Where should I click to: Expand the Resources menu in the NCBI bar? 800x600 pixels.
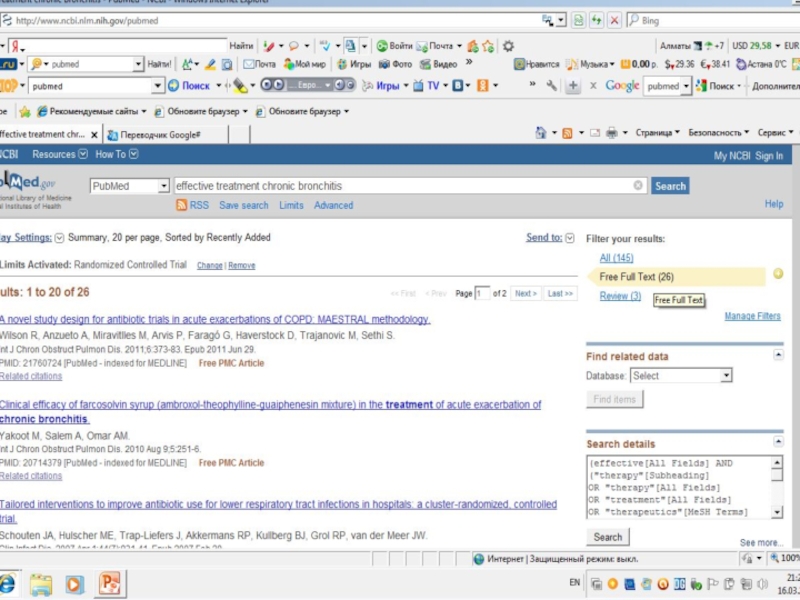[60, 154]
